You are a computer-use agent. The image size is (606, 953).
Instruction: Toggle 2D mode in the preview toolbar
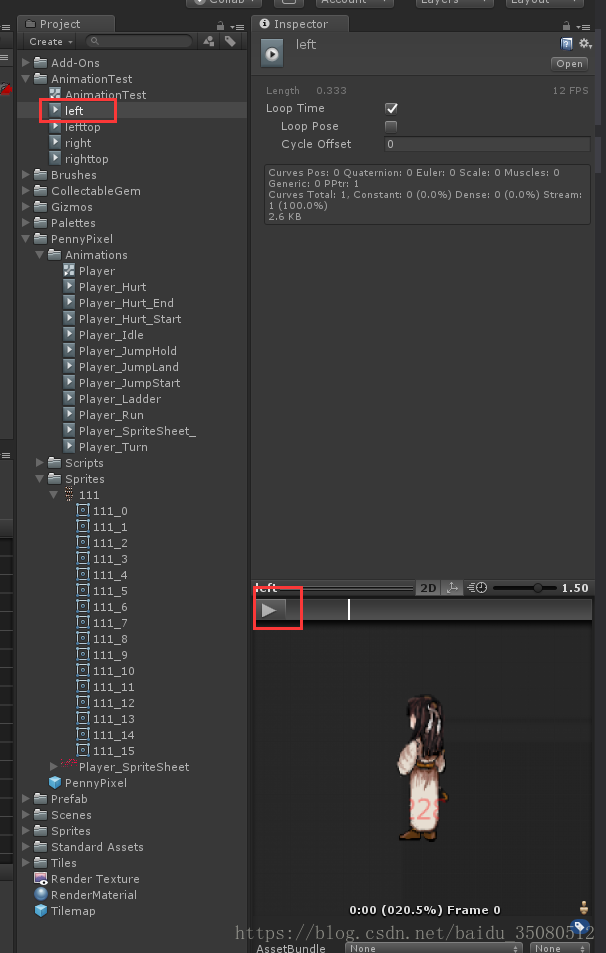(x=429, y=588)
